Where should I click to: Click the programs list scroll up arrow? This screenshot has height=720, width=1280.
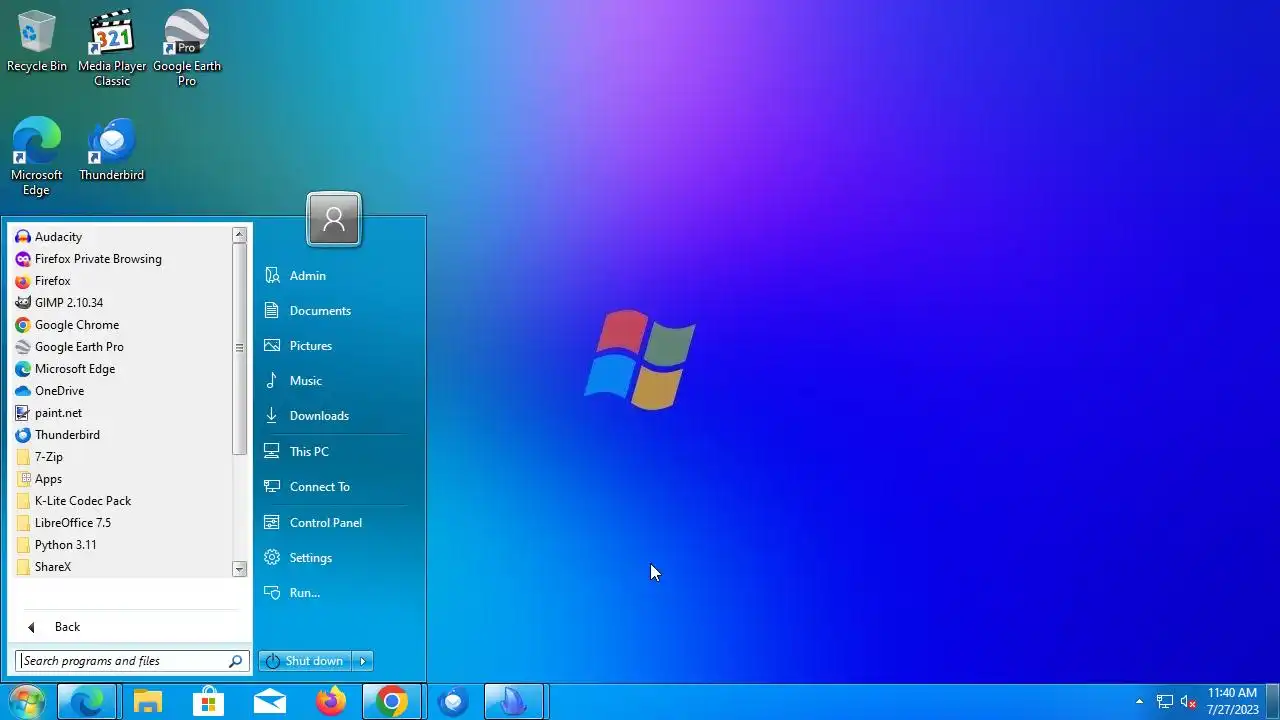click(x=239, y=235)
